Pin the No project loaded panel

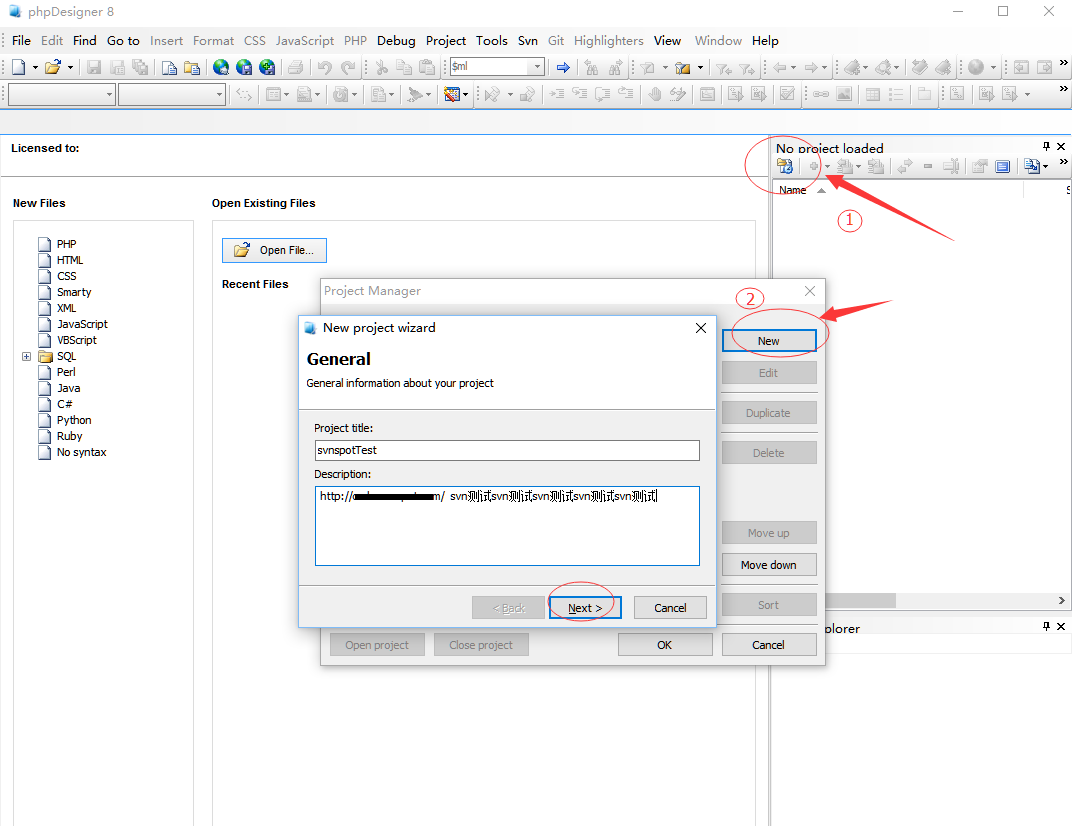click(x=1046, y=146)
